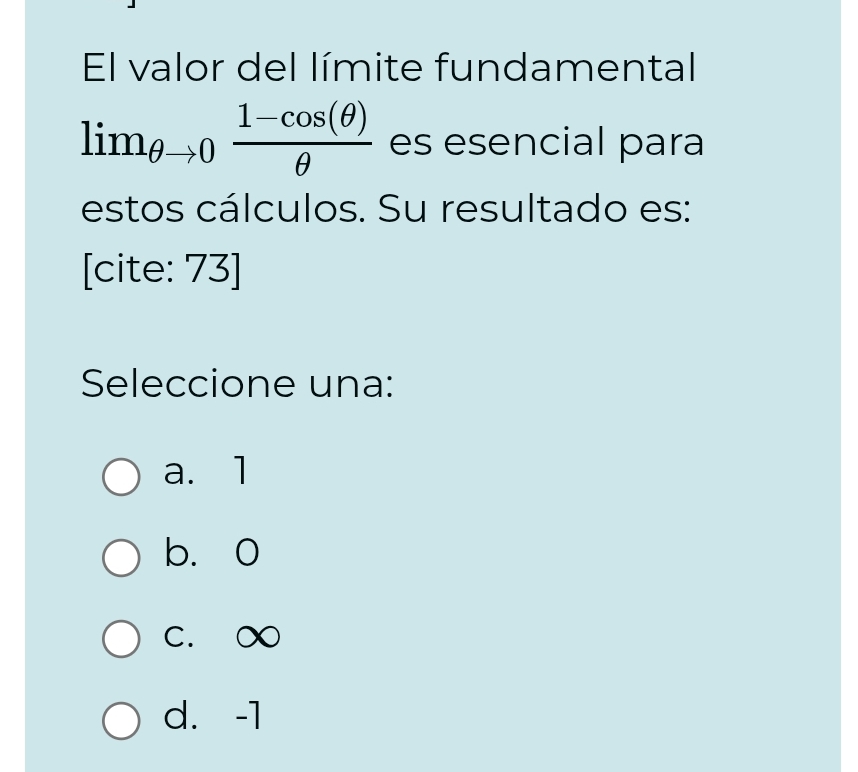Image resolution: width=858 pixels, height=772 pixels.
Task: Click the '[cite: 73]' reference text
Action: [161, 269]
